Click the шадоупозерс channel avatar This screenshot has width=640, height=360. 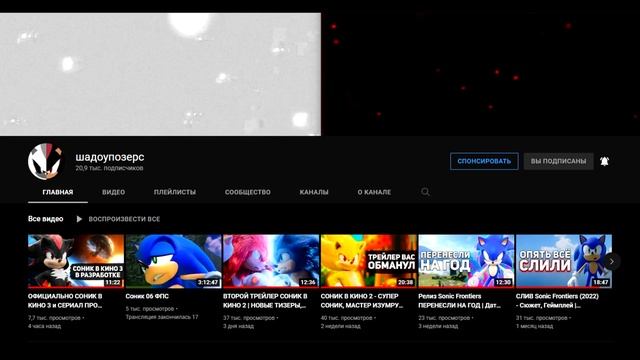pos(45,161)
